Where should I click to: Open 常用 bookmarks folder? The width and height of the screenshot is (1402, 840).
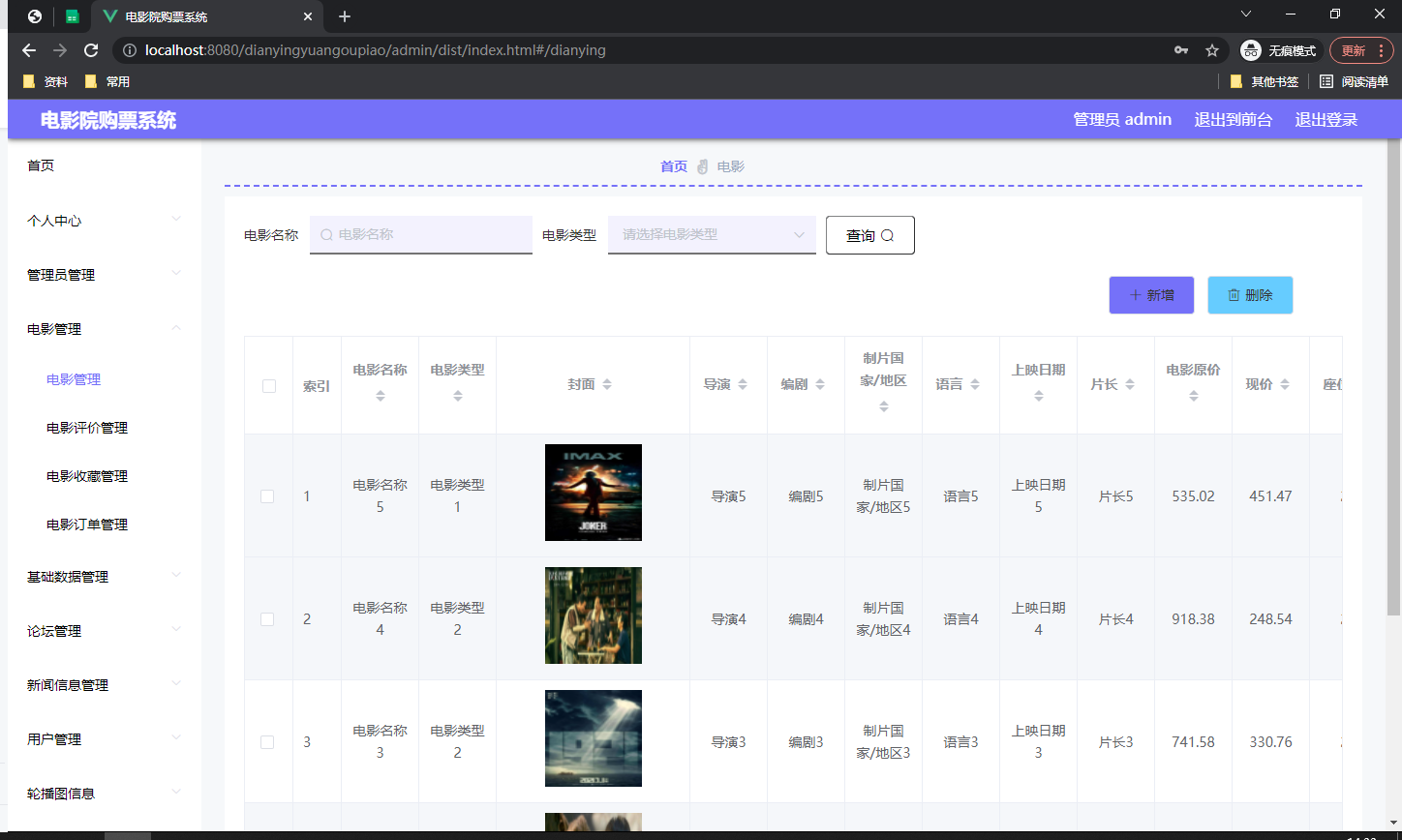point(107,82)
